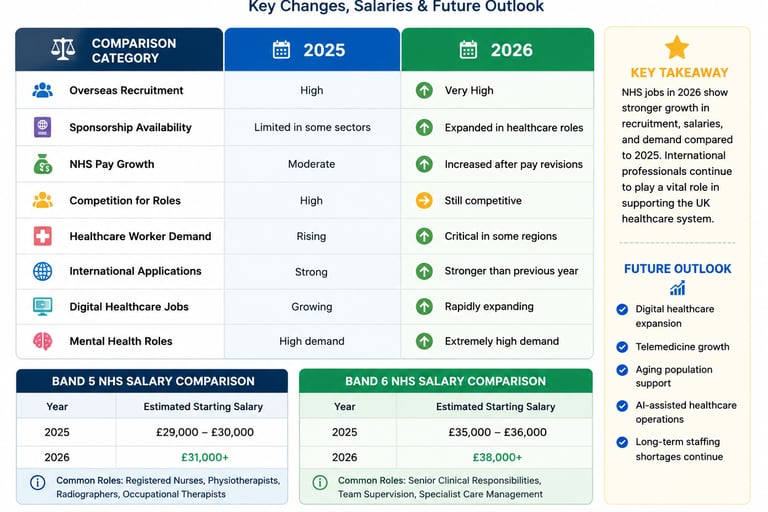Viewport: 768px width, 512px height.
Task: Click the up arrow next to Rapidly expanding
Action: pyautogui.click(x=424, y=307)
